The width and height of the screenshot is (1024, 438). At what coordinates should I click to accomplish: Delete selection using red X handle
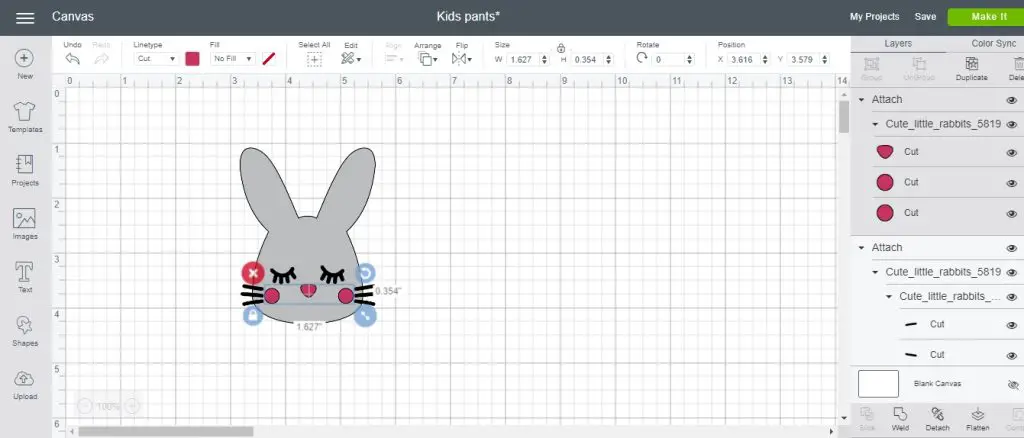point(253,273)
